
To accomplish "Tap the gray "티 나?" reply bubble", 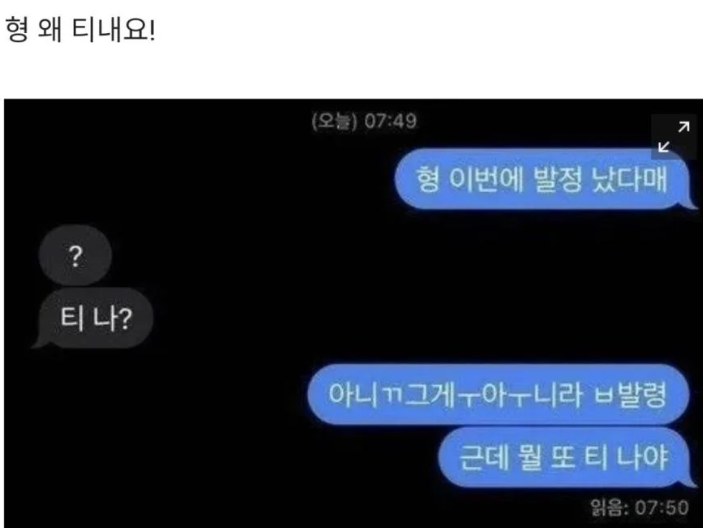I will click(93, 318).
